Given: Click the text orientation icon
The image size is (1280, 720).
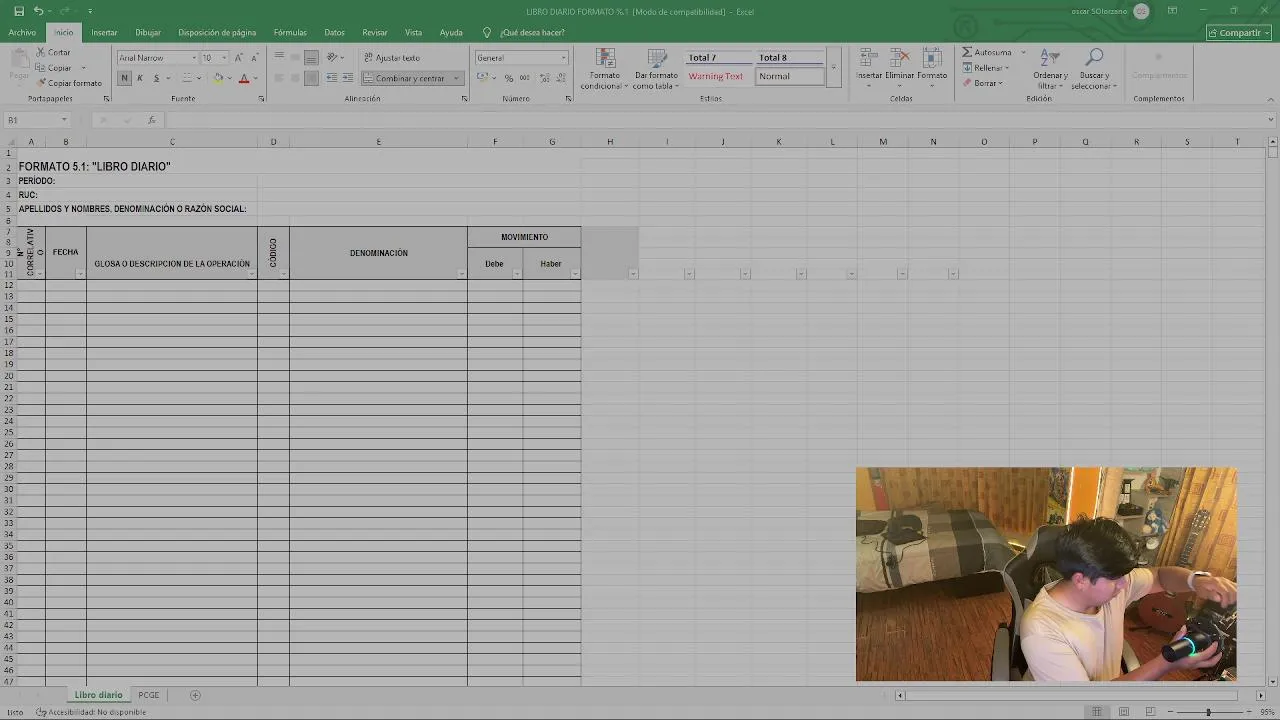Looking at the screenshot, I should (x=332, y=58).
